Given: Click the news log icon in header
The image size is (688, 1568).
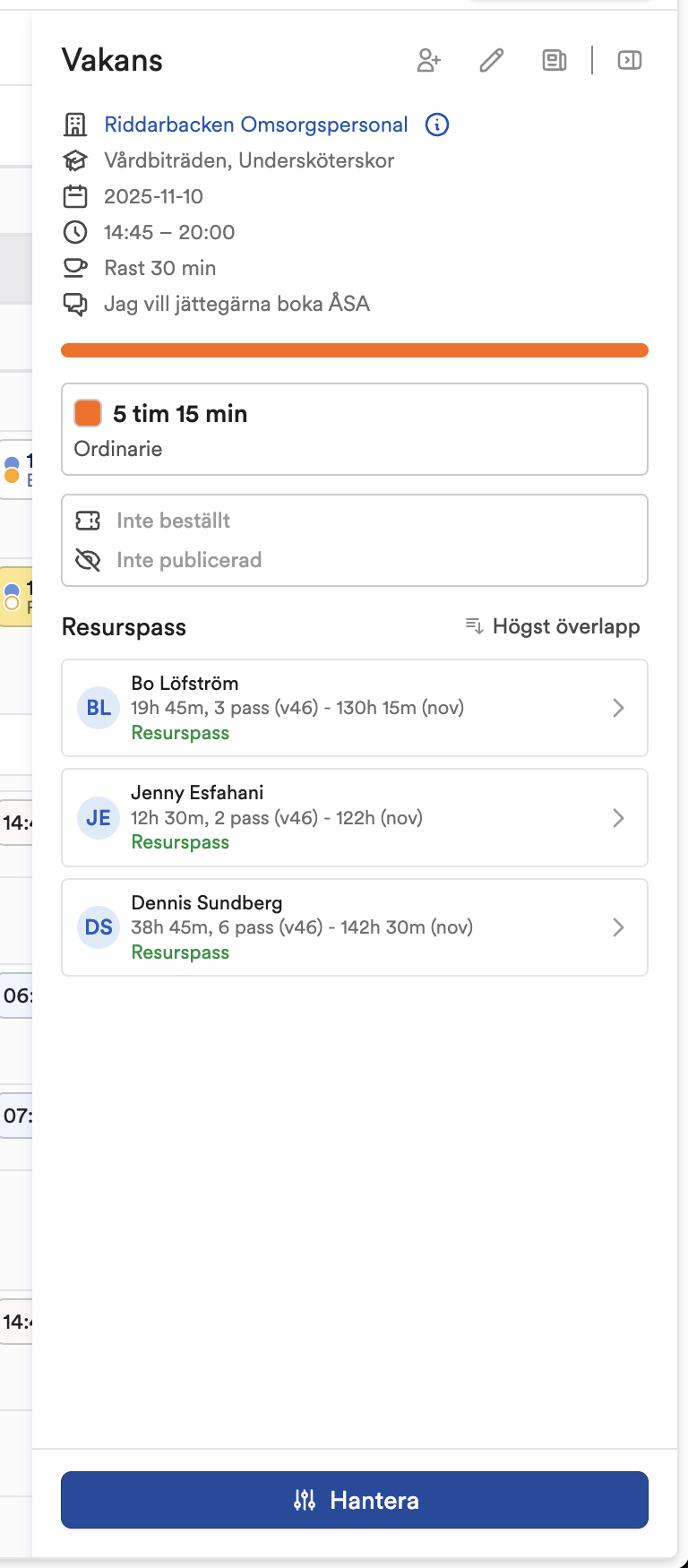Looking at the screenshot, I should click(555, 60).
